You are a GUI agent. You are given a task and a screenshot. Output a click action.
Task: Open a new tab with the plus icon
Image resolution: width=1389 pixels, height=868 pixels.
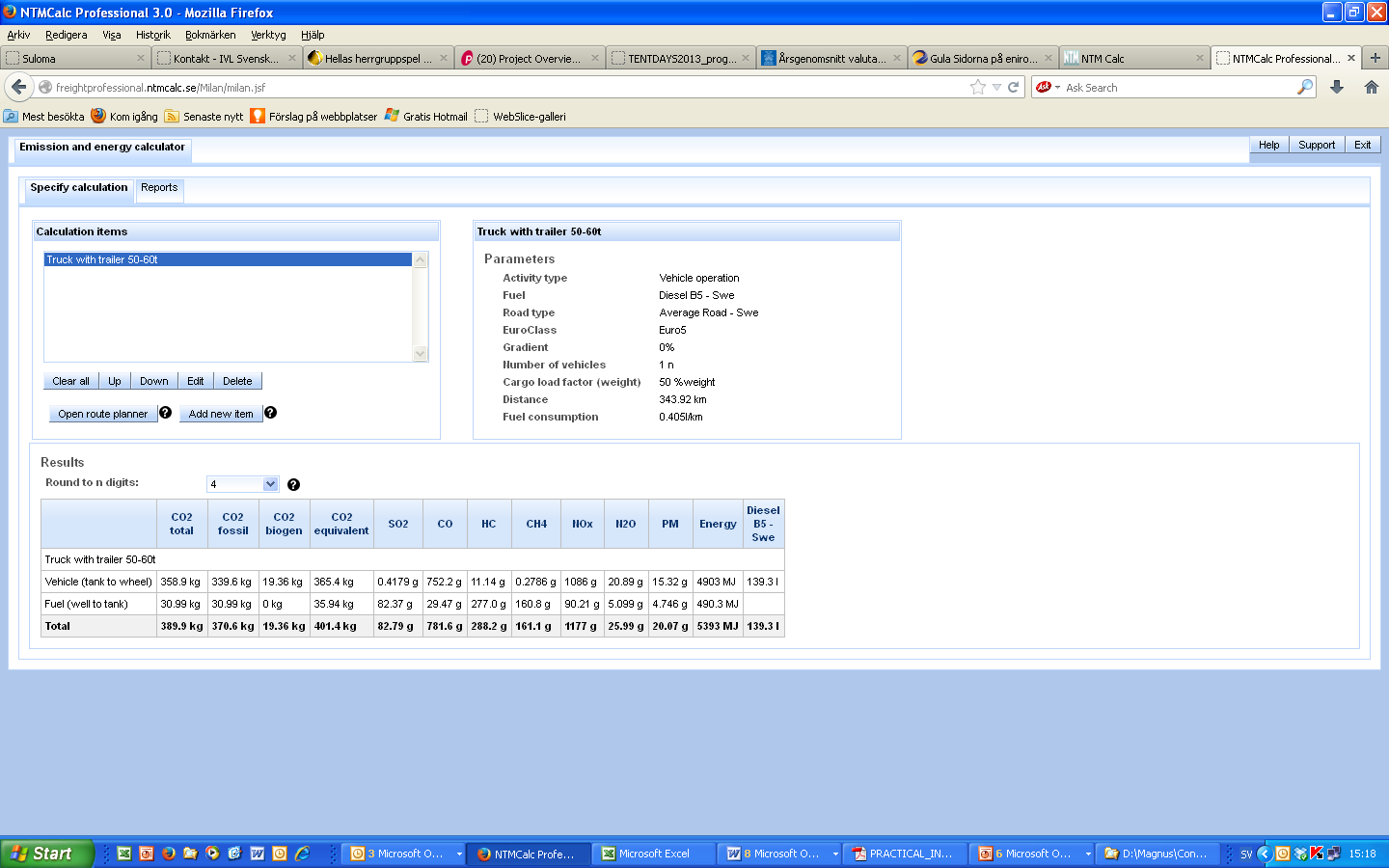click(x=1375, y=58)
